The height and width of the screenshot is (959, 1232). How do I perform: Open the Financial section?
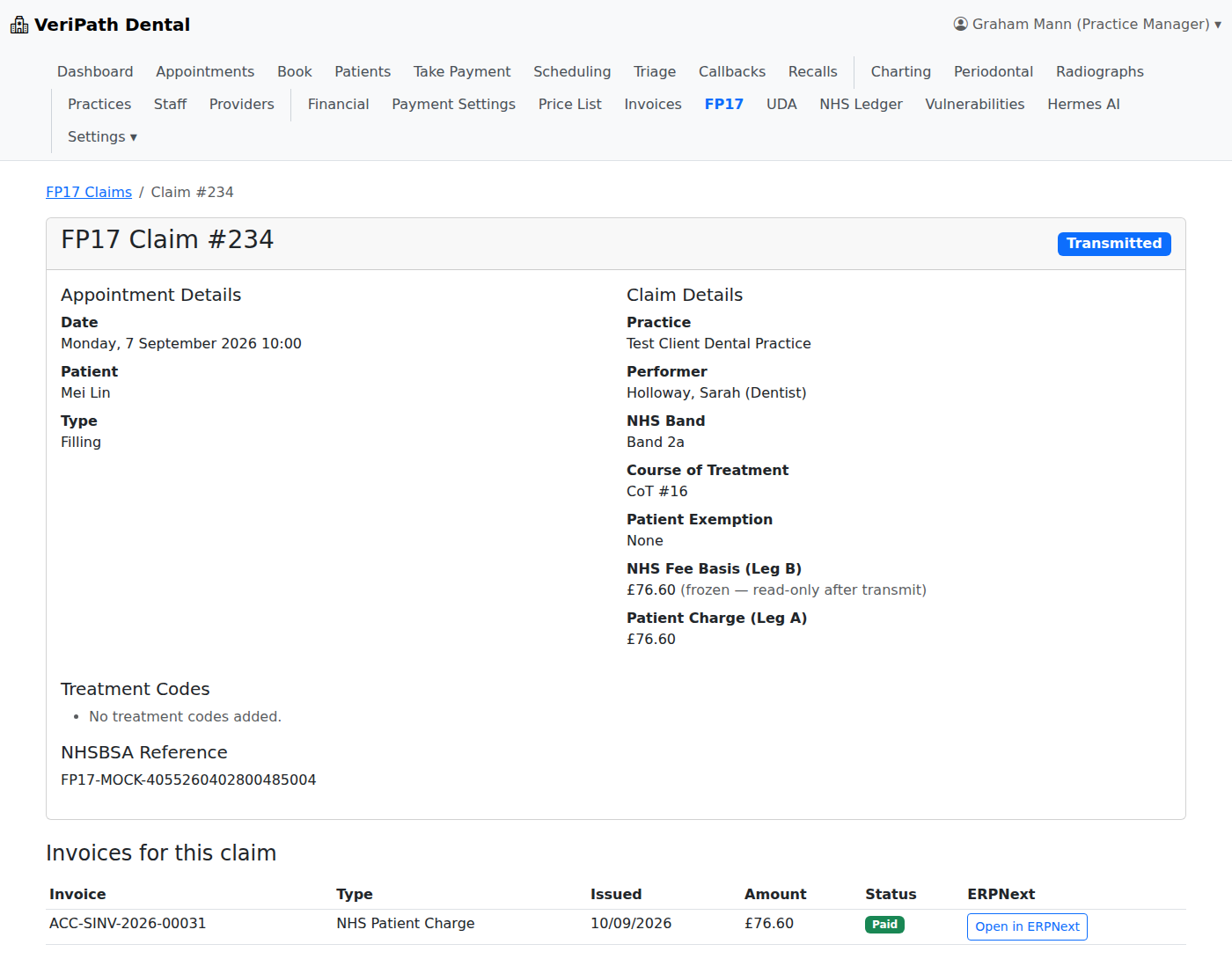(339, 104)
